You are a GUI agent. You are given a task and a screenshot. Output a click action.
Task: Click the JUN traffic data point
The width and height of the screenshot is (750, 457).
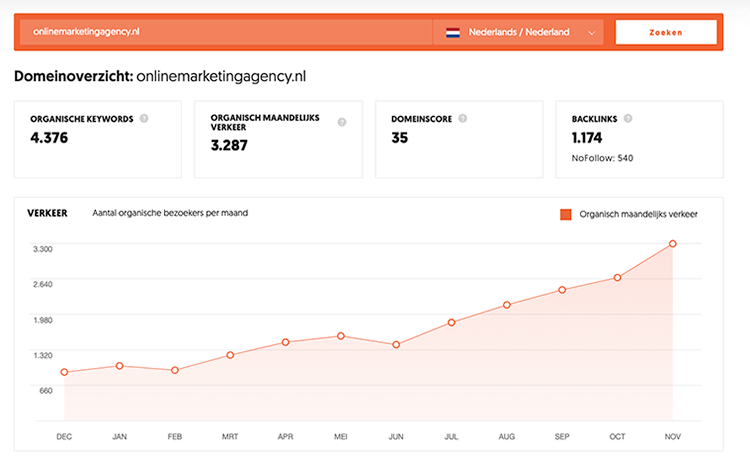(396, 345)
